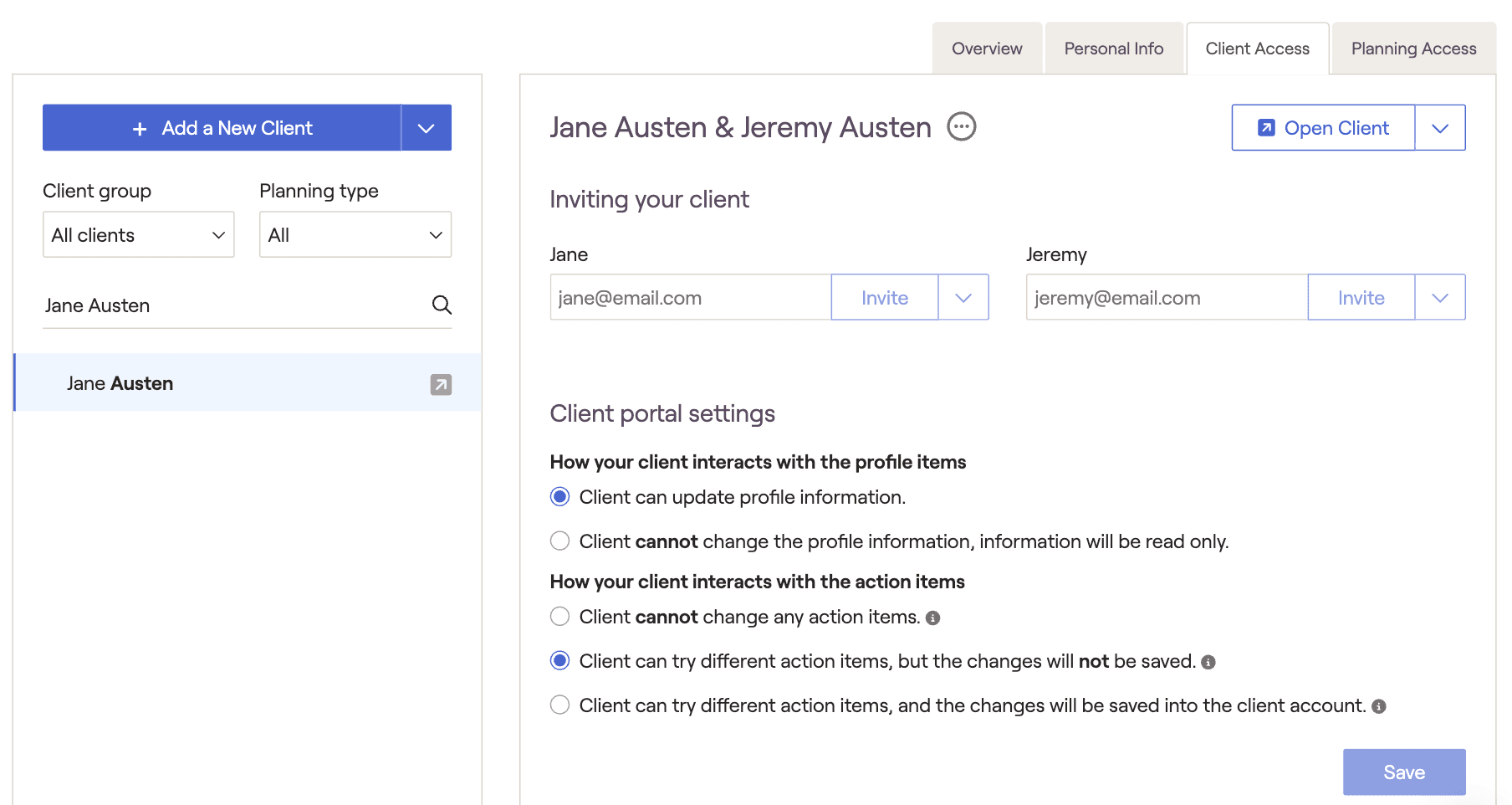
Task: Click the search magnifier icon
Action: (x=442, y=305)
